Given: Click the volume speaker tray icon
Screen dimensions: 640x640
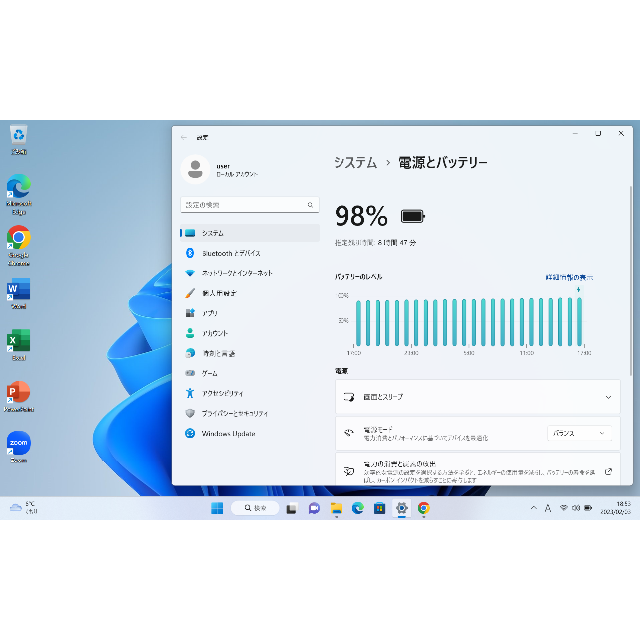Looking at the screenshot, I should coord(576,508).
